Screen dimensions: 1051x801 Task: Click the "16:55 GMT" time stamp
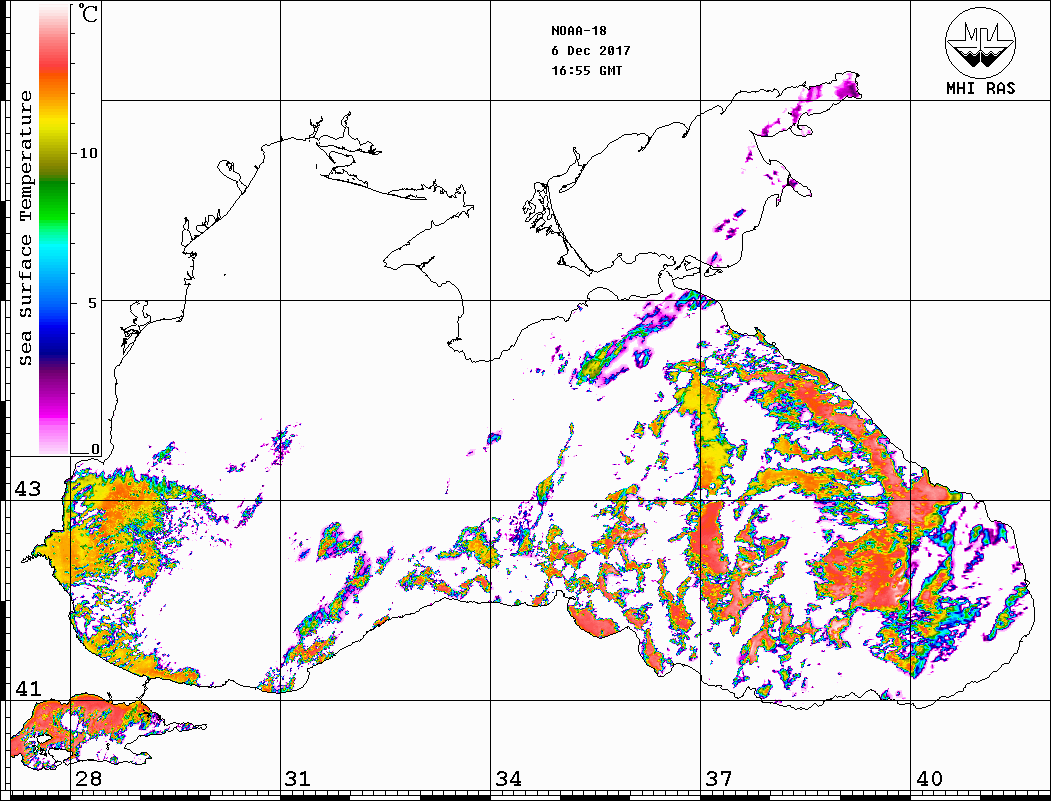click(x=587, y=71)
